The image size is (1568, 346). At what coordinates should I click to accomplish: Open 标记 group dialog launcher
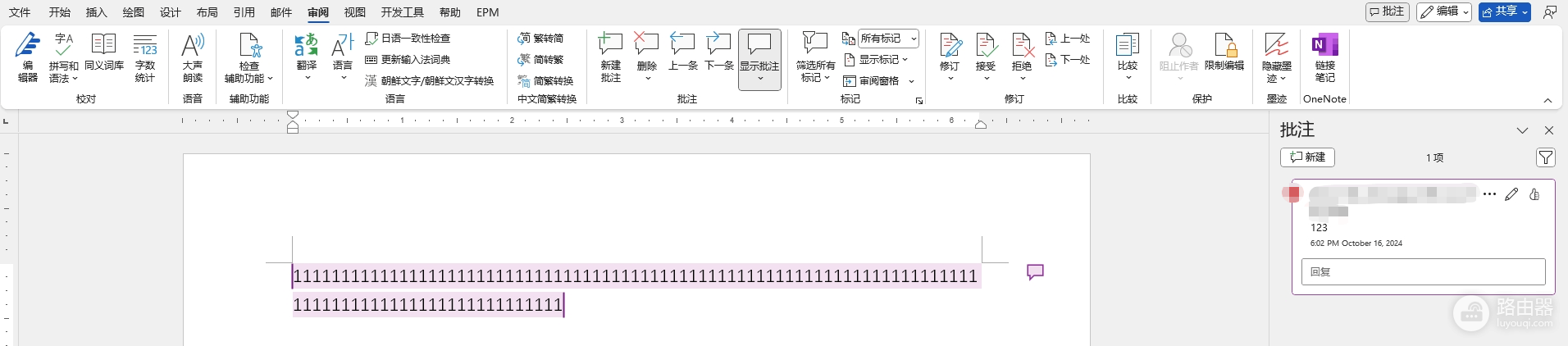[919, 101]
